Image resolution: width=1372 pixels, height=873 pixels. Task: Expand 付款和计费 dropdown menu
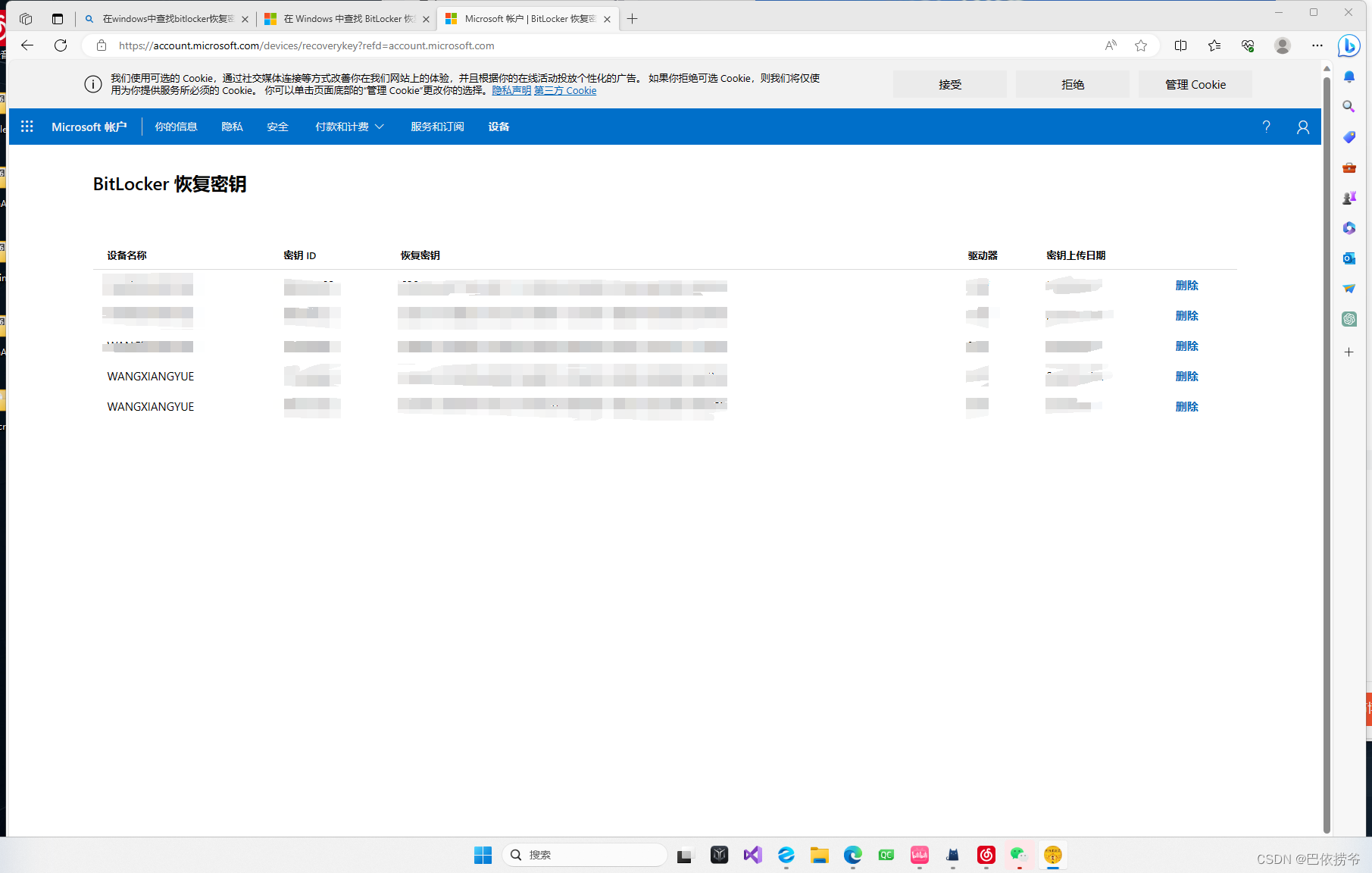pos(350,127)
